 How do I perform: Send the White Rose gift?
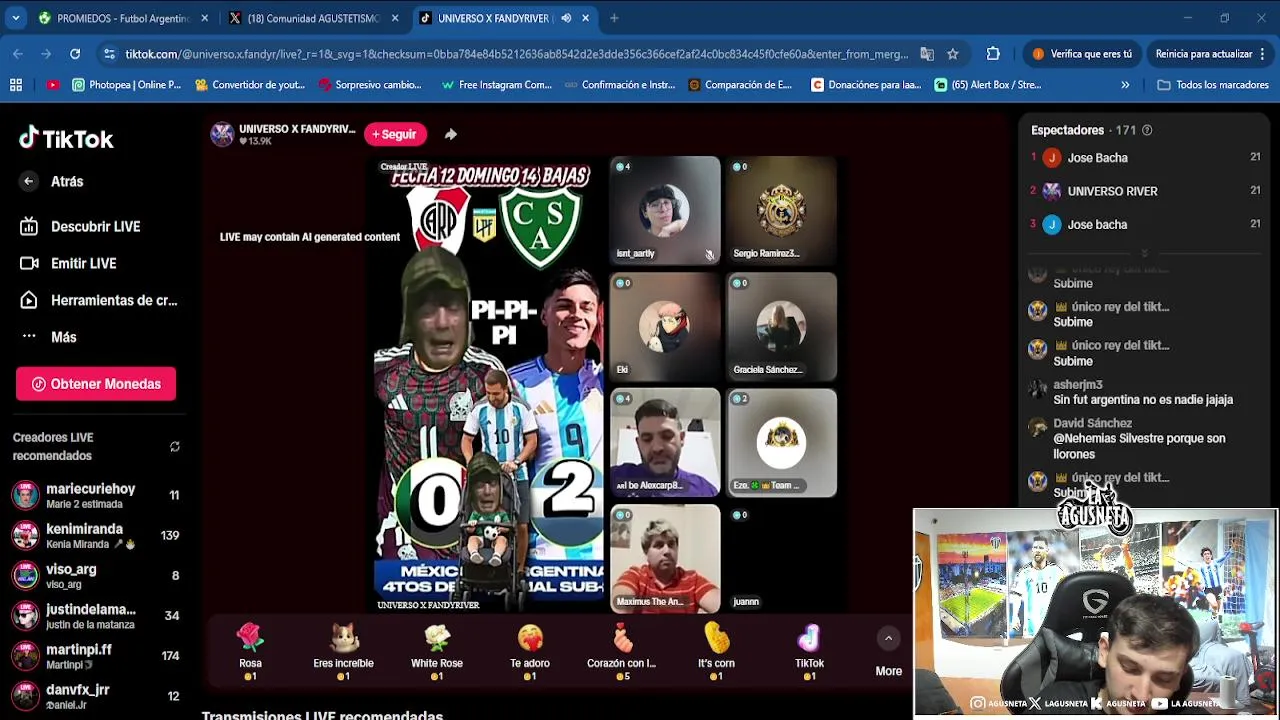tap(437, 652)
